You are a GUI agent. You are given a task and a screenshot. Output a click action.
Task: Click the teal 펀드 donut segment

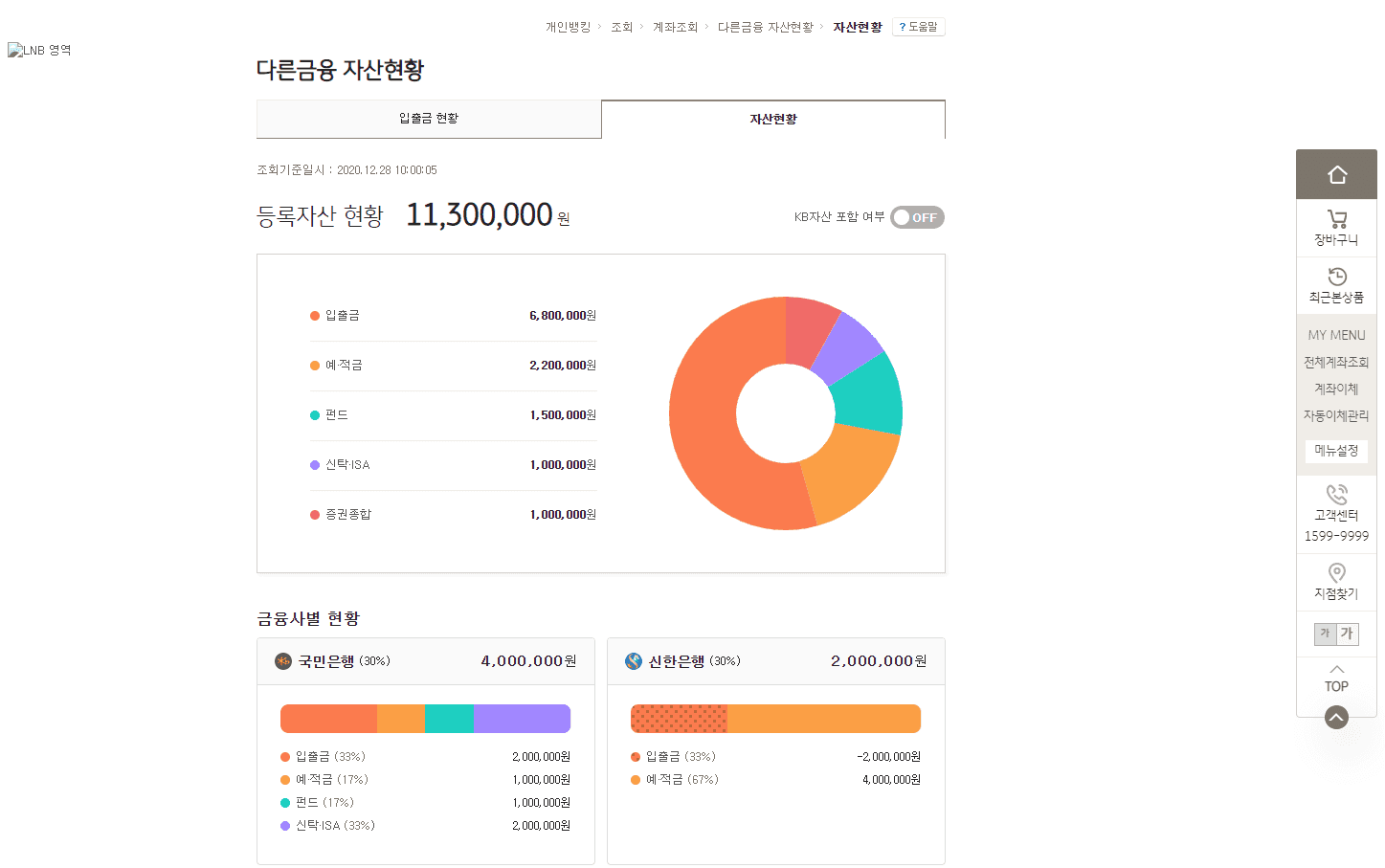tap(869, 394)
